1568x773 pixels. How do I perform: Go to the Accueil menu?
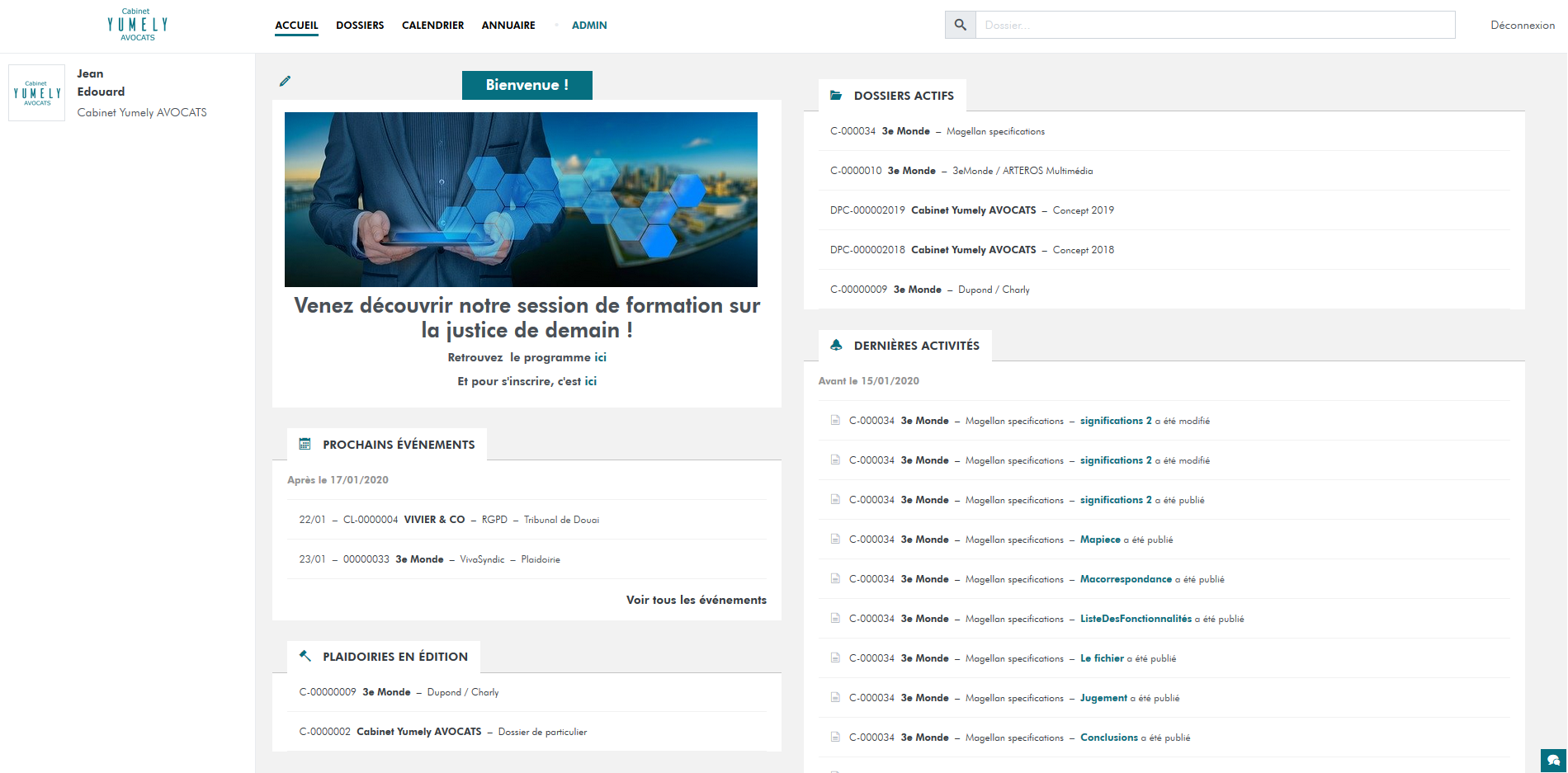click(296, 26)
